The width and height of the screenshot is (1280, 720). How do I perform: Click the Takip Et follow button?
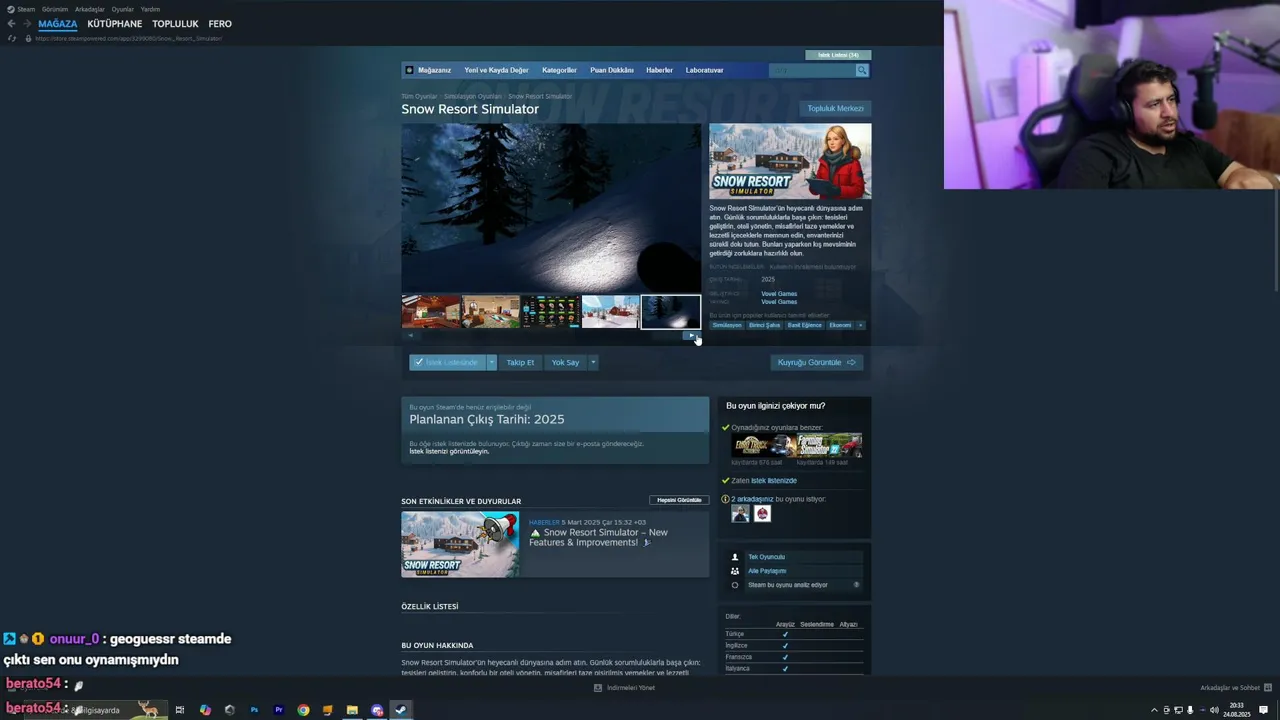[520, 362]
